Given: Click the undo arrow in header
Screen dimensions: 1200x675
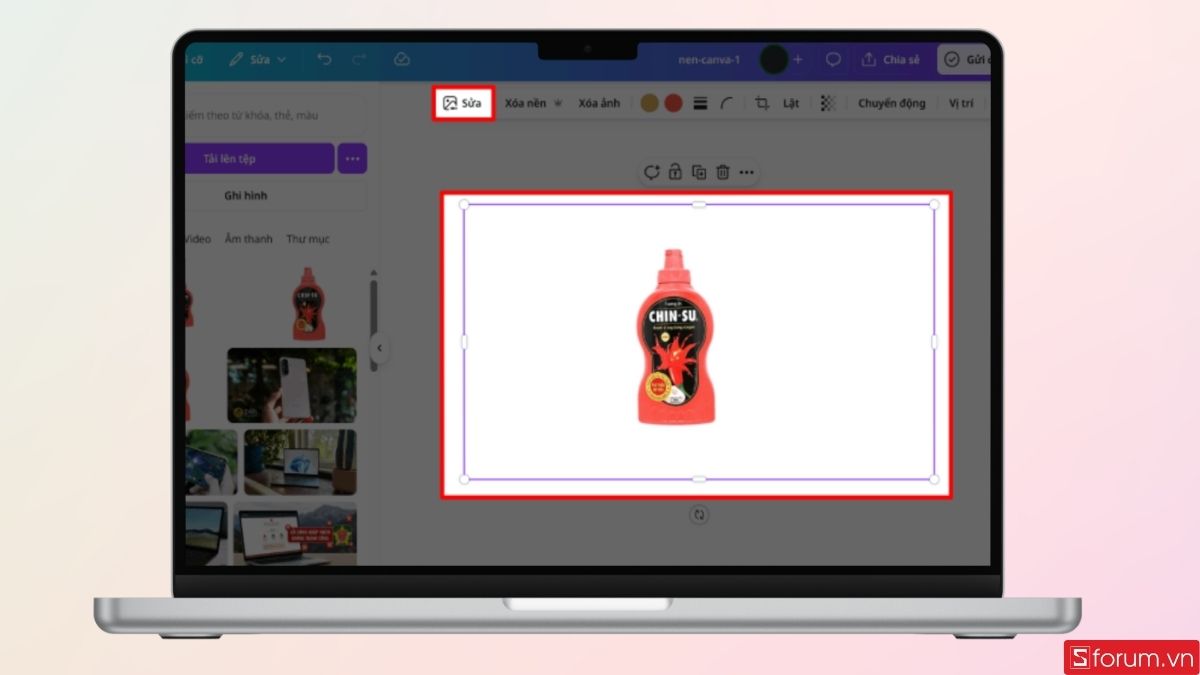Looking at the screenshot, I should click(x=324, y=60).
